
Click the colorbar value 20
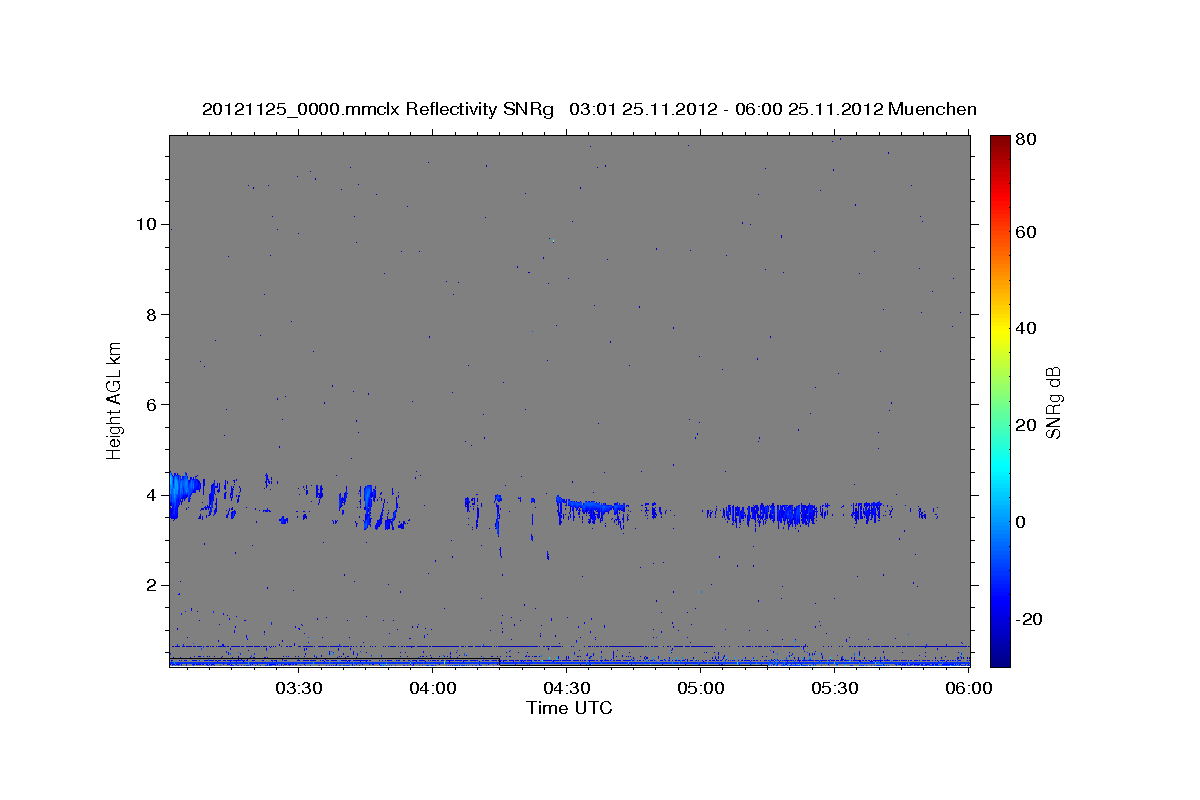1026,425
